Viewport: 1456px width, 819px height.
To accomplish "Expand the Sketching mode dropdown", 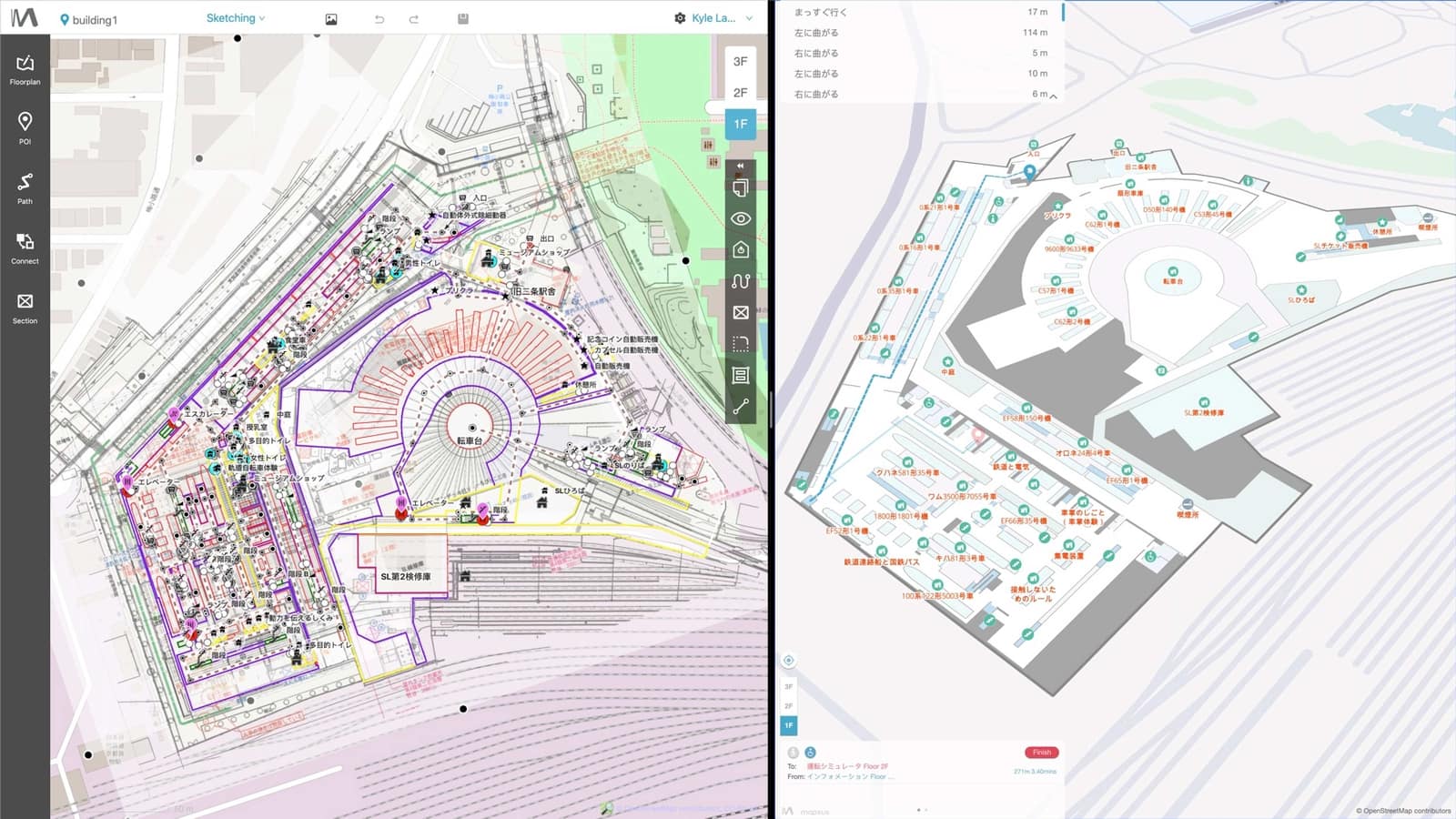I will pyautogui.click(x=236, y=18).
